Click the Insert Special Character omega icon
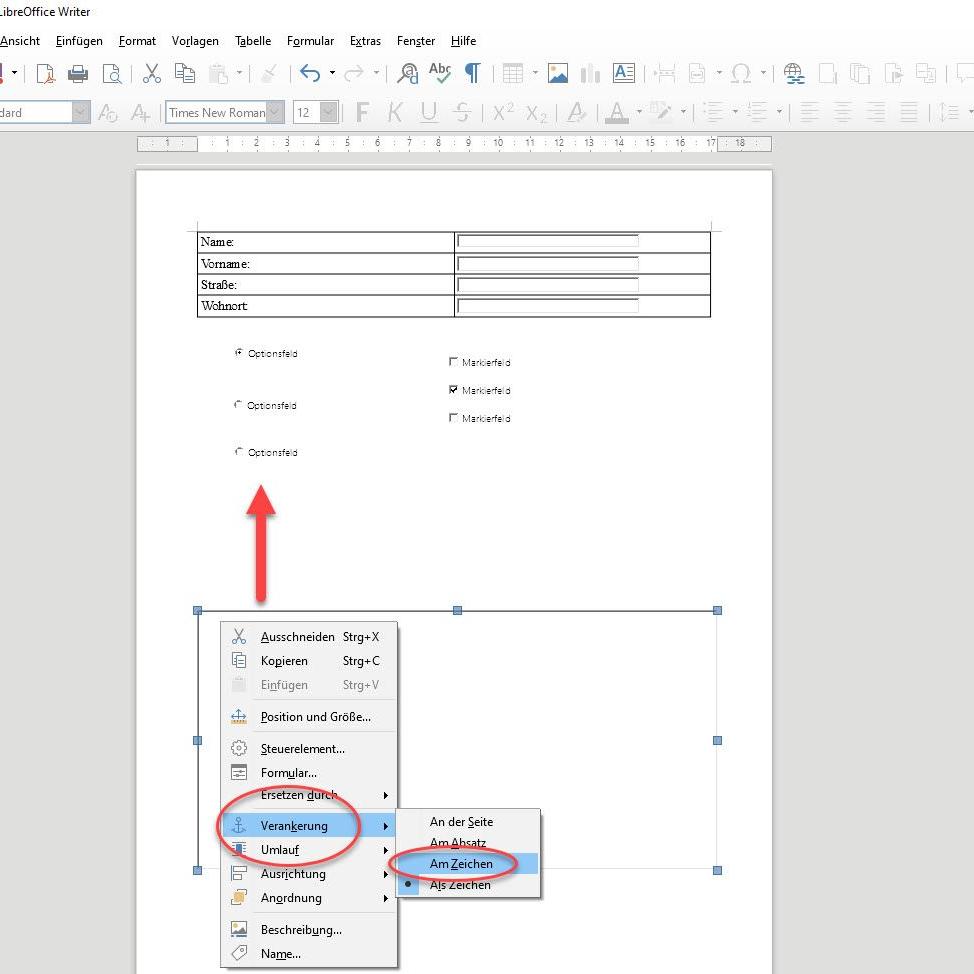Screen dimensions: 974x974 tap(741, 73)
